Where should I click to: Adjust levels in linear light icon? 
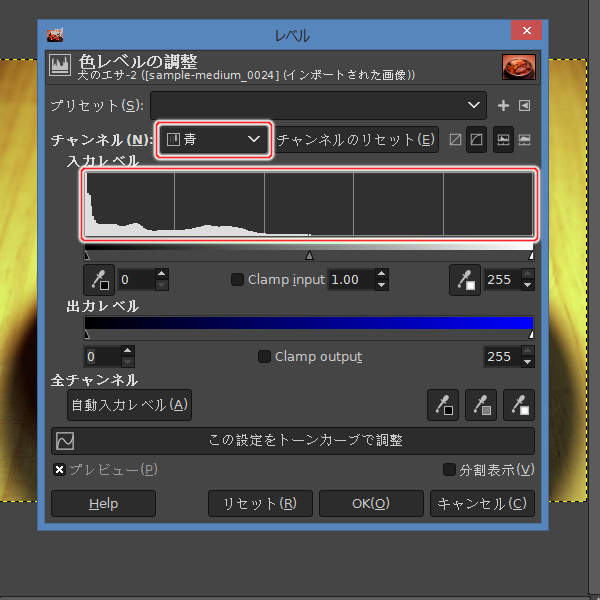455,139
